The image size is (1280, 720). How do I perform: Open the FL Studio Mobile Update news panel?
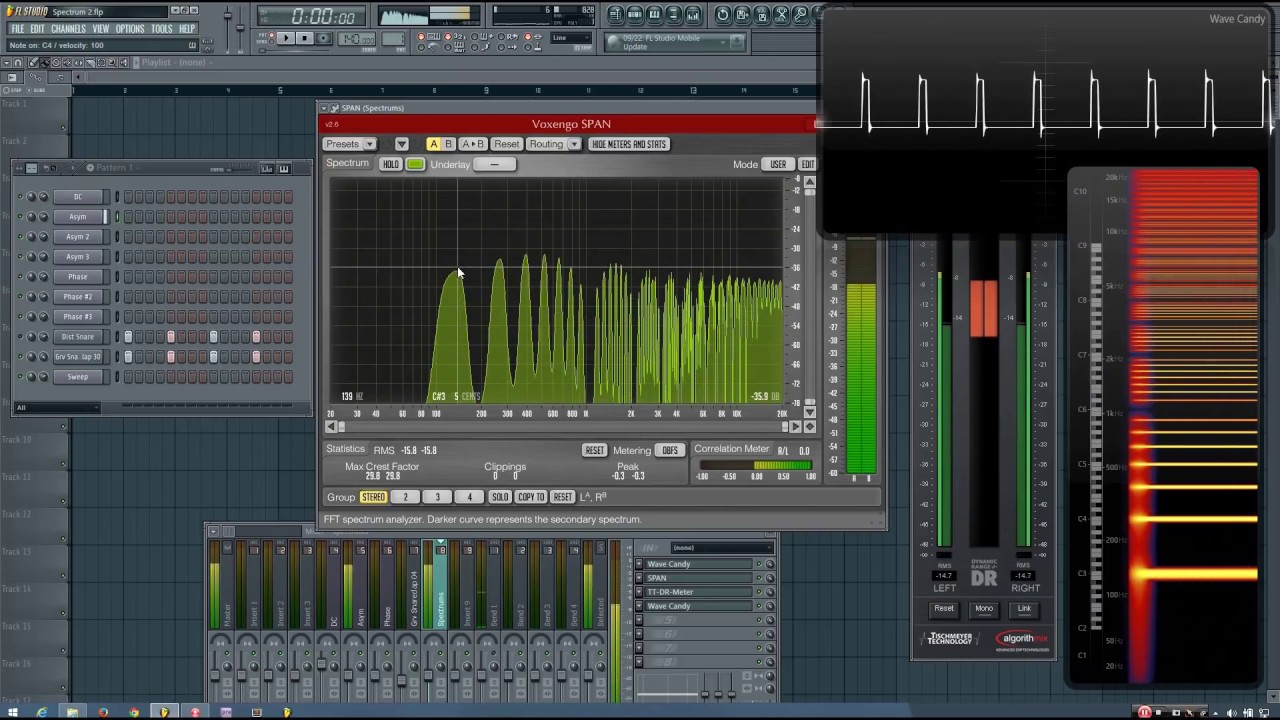click(674, 42)
